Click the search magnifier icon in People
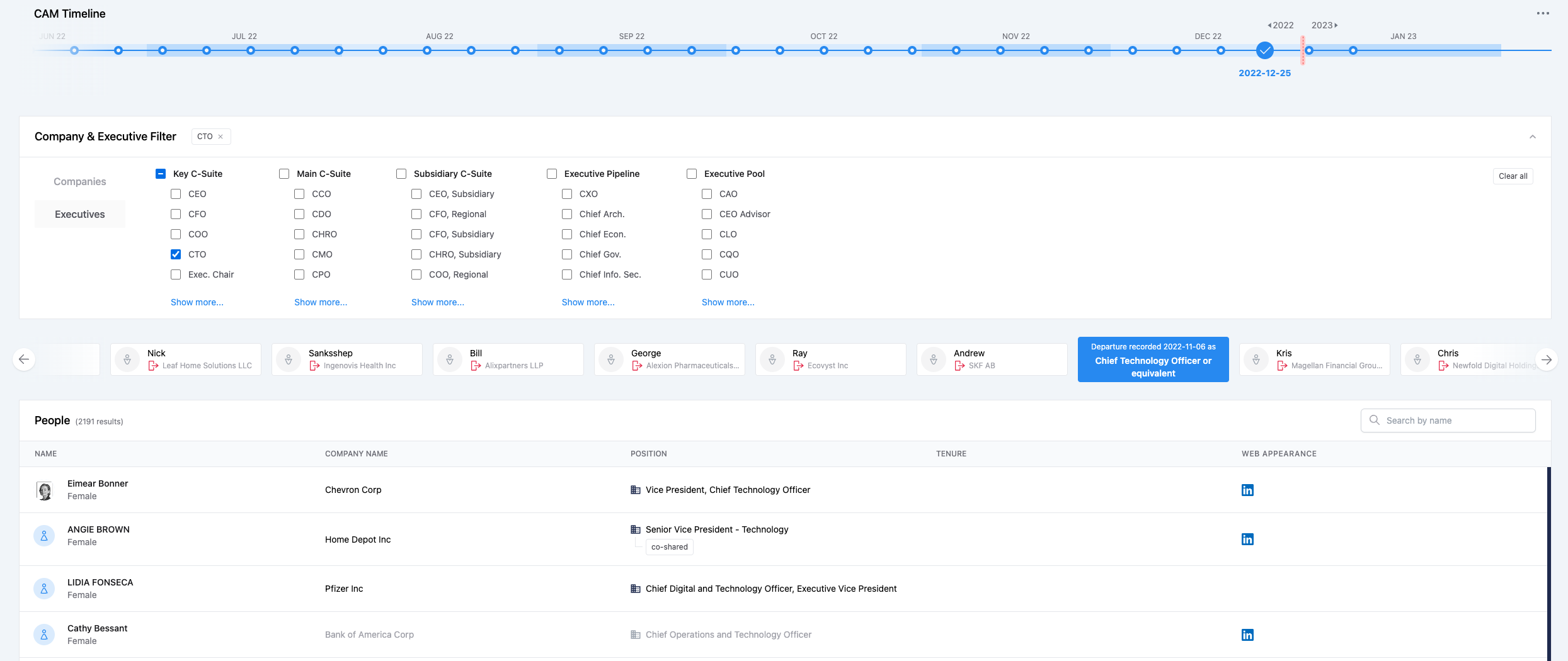Image resolution: width=1568 pixels, height=661 pixels. click(x=1375, y=420)
